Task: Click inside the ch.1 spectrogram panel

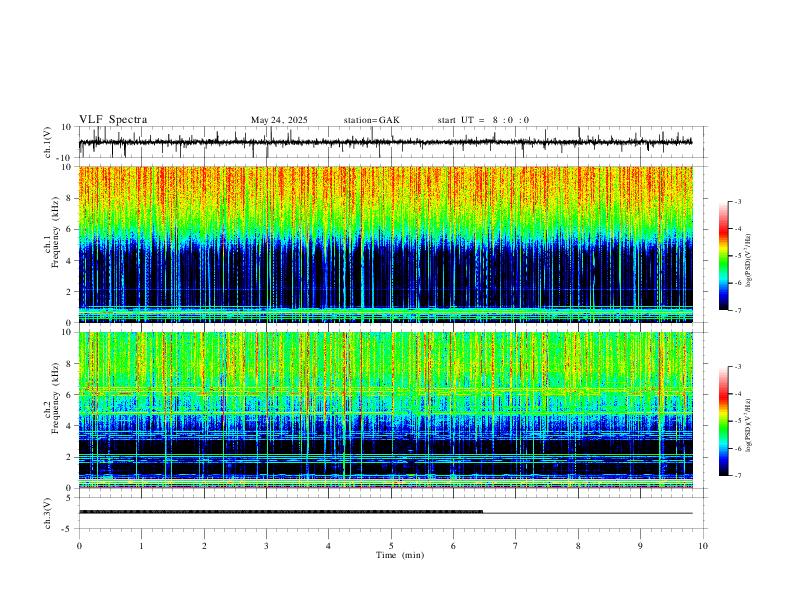Action: pyautogui.click(x=385, y=244)
